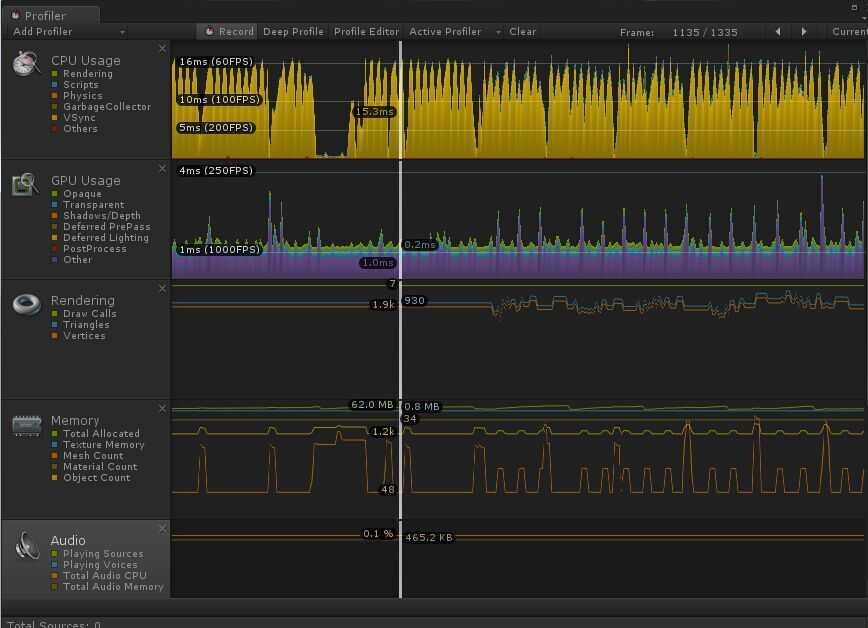Select the GPU Usage chip icon
This screenshot has height=628, width=868.
[25, 184]
